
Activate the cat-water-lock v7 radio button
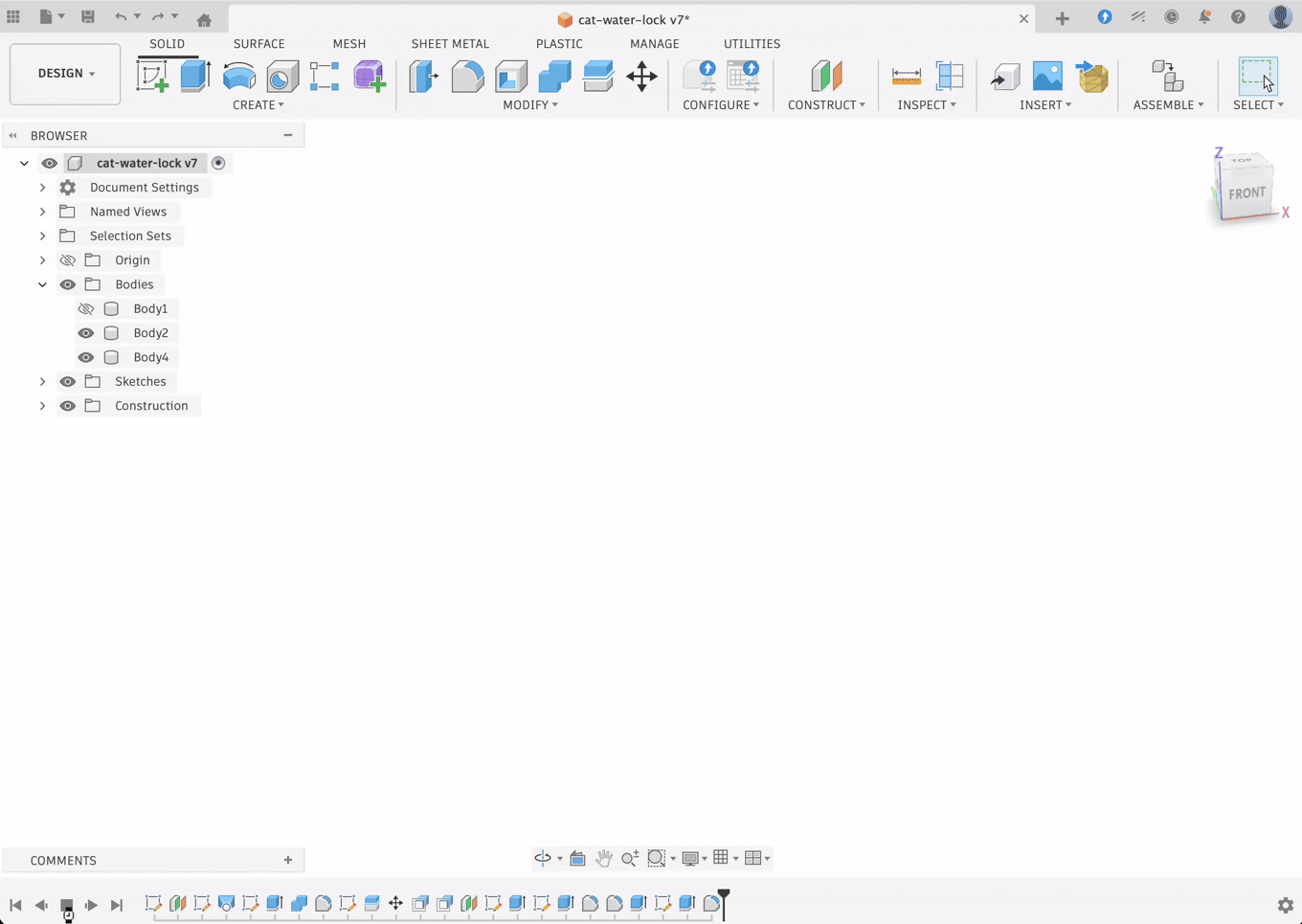(x=218, y=163)
